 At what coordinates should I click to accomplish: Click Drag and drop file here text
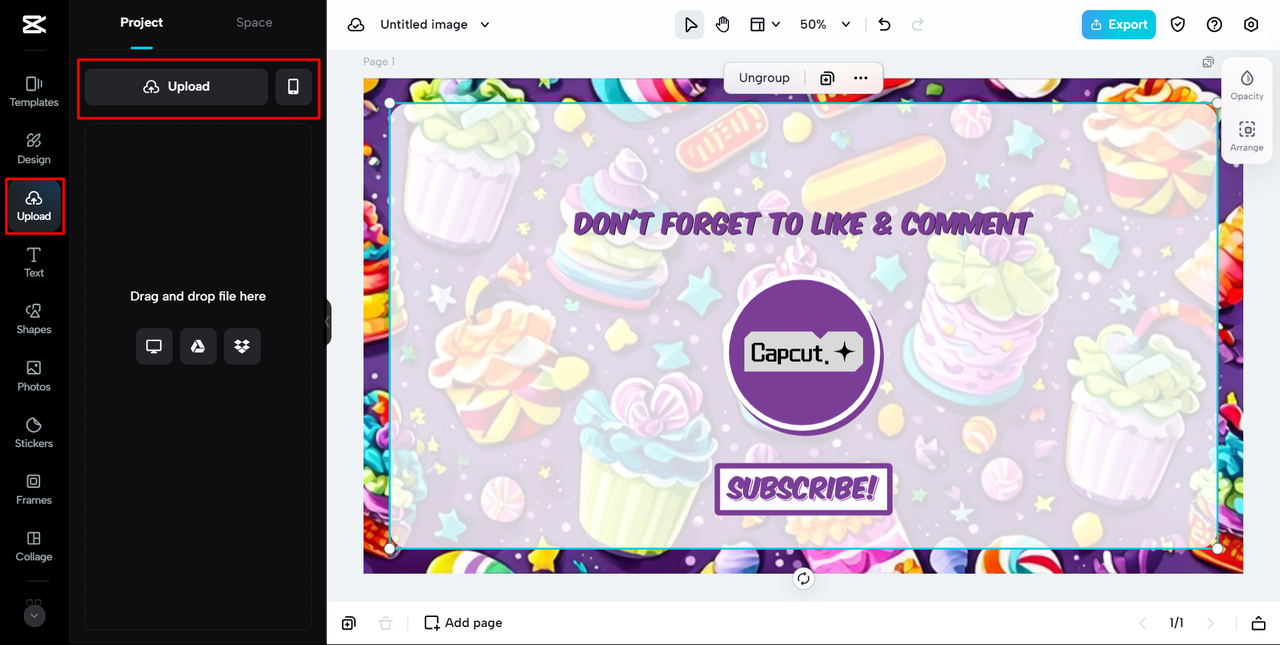[x=198, y=296]
